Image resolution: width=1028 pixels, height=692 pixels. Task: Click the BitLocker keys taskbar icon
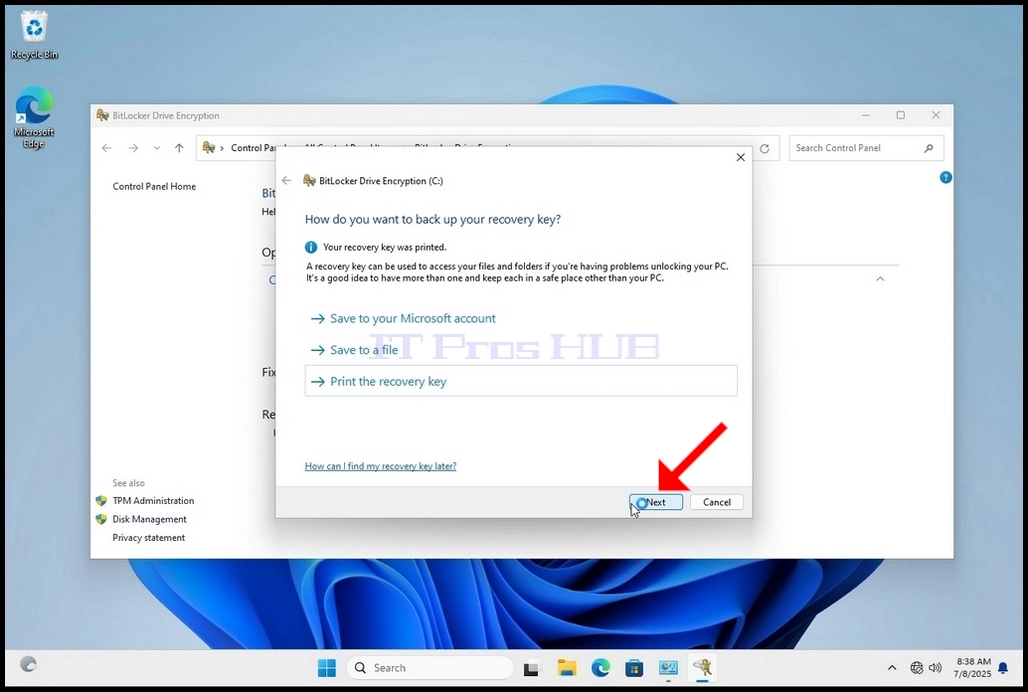703,668
